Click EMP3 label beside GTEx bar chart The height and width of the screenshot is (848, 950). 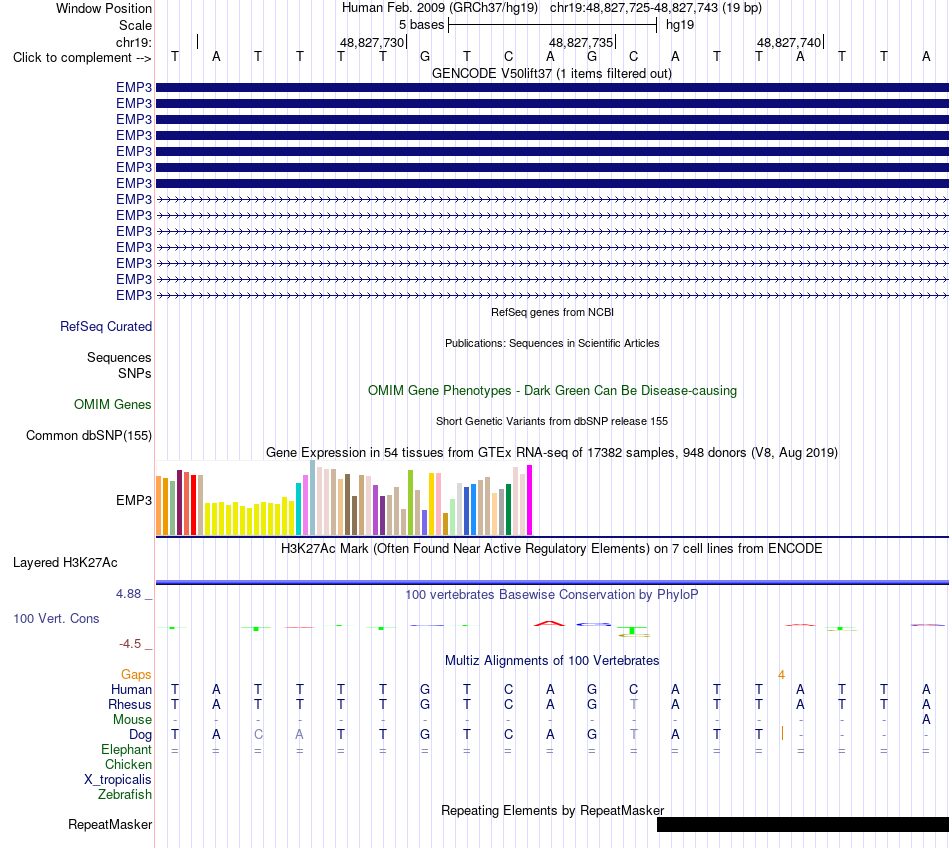[x=134, y=500]
